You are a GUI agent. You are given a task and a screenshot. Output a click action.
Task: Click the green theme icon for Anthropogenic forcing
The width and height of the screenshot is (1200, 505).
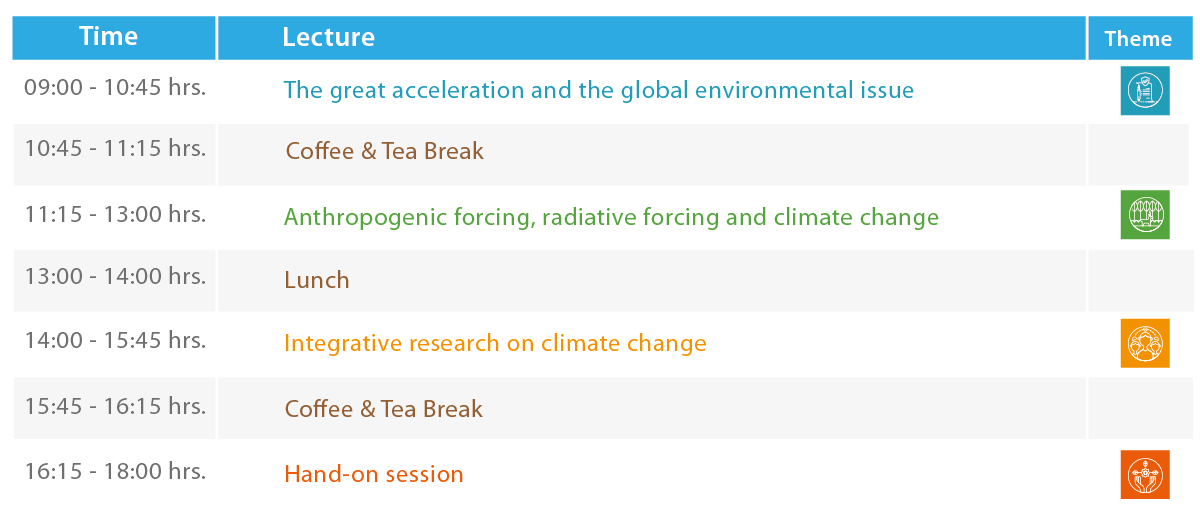click(1145, 215)
